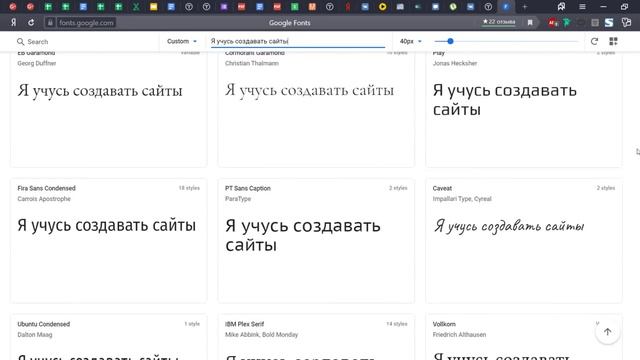Click the Caveat handwriting sample preview
Screen dimensions: 640x360
point(509,226)
